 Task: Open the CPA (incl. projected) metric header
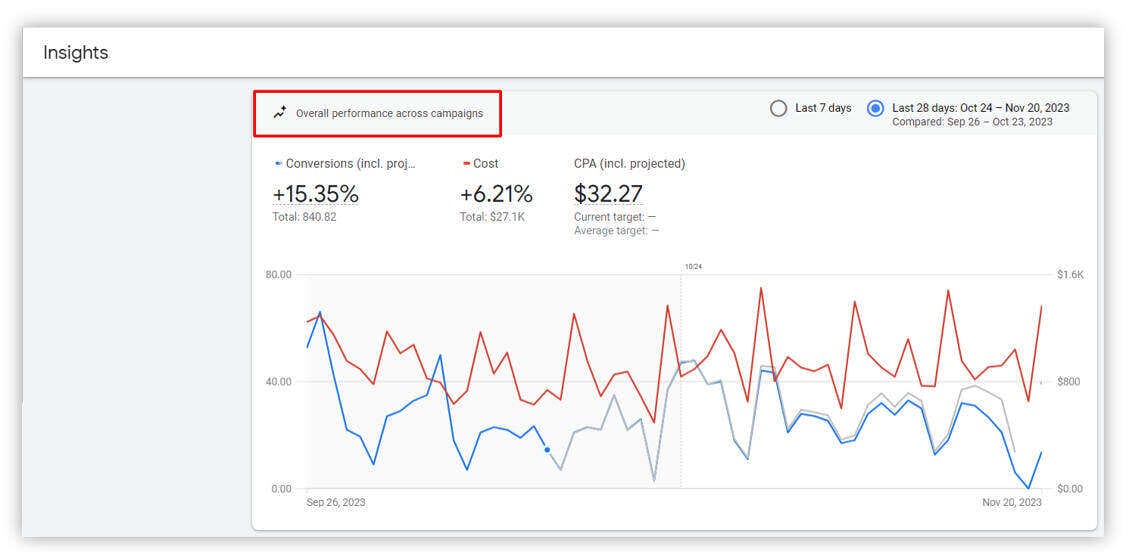629,163
